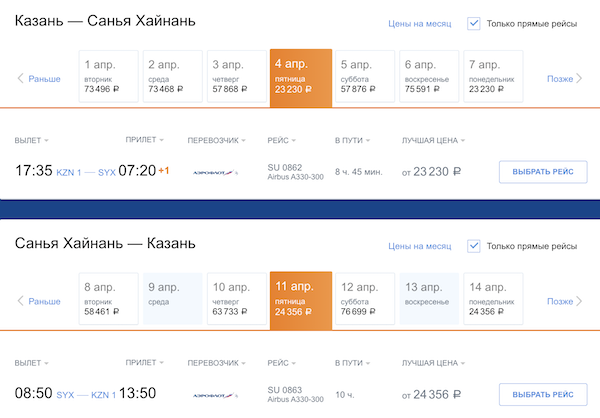Screen dimensions: 600x418
Task: Sort return flights by «В ПУТИ» column
Action: [350, 362]
